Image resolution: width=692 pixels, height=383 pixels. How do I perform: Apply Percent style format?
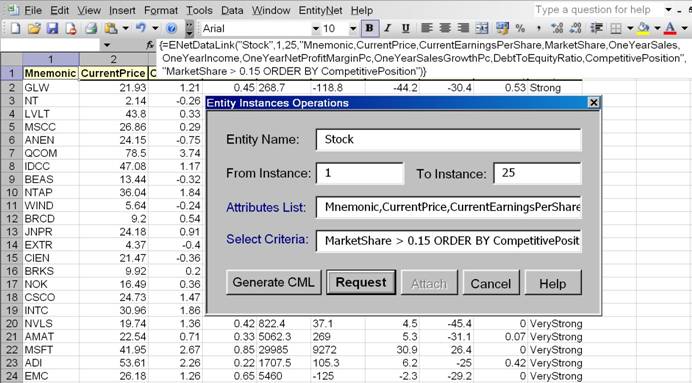(x=520, y=29)
